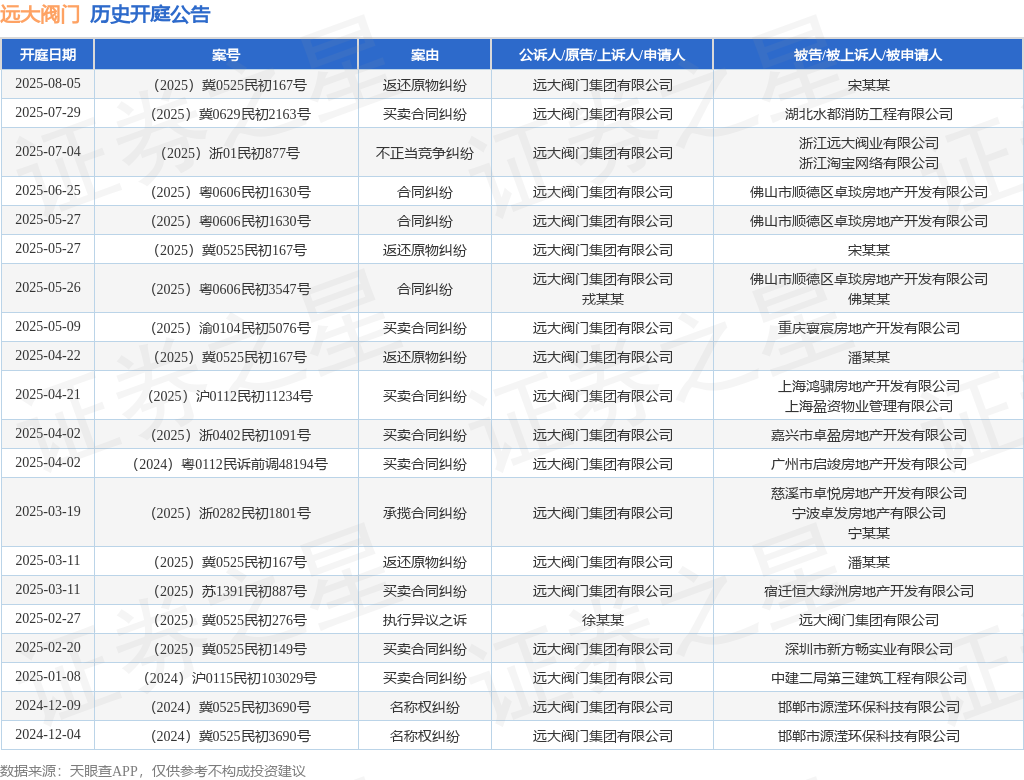1024x780 pixels.
Task: Click defendant 上海鸿骕房地产开发有限公司
Action: point(869,386)
